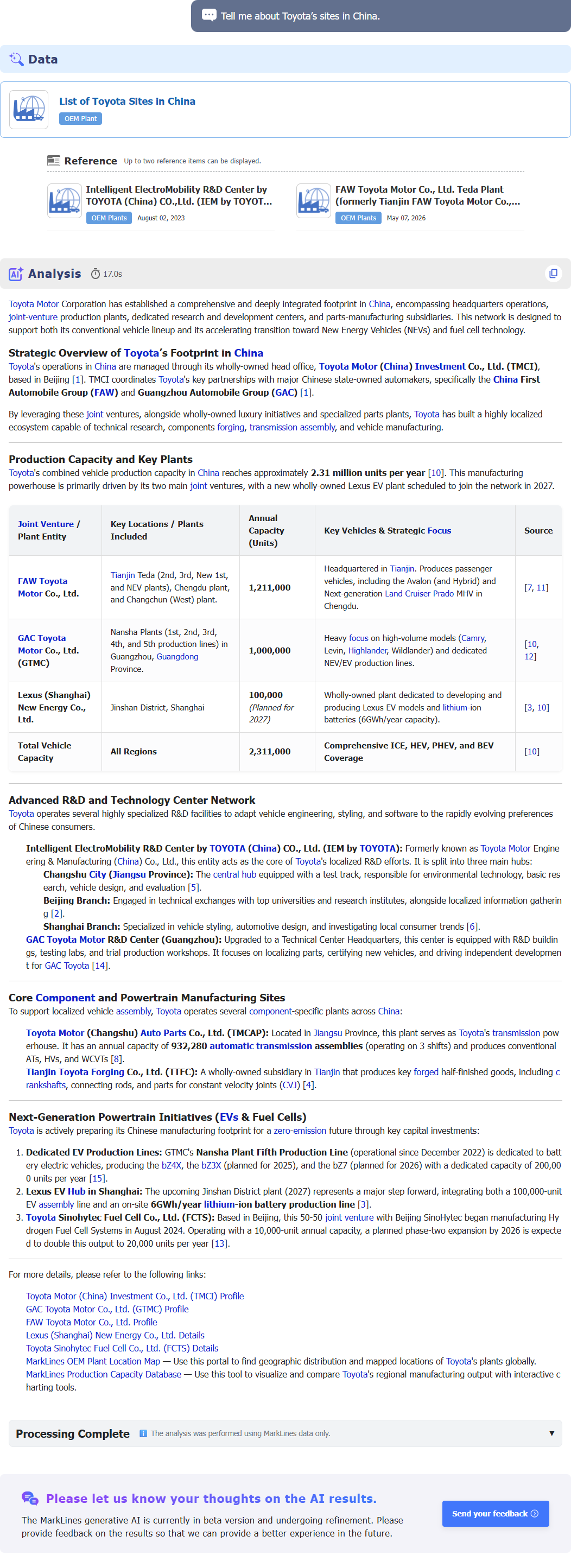This screenshot has width=571, height=1568.
Task: Click joint-venture link in intro paragraph
Action: click(33, 317)
